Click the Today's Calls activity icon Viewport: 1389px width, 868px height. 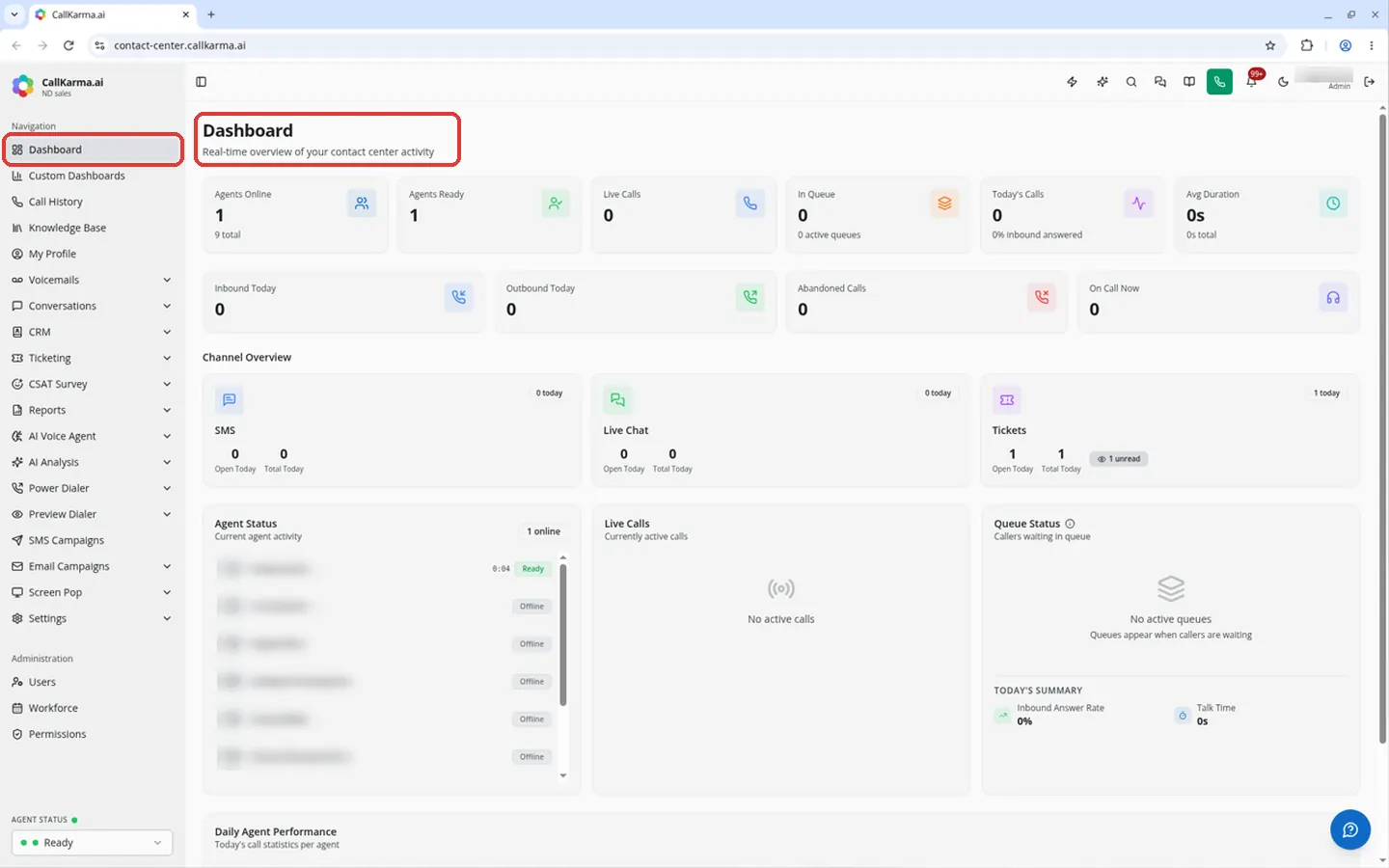coord(1139,203)
